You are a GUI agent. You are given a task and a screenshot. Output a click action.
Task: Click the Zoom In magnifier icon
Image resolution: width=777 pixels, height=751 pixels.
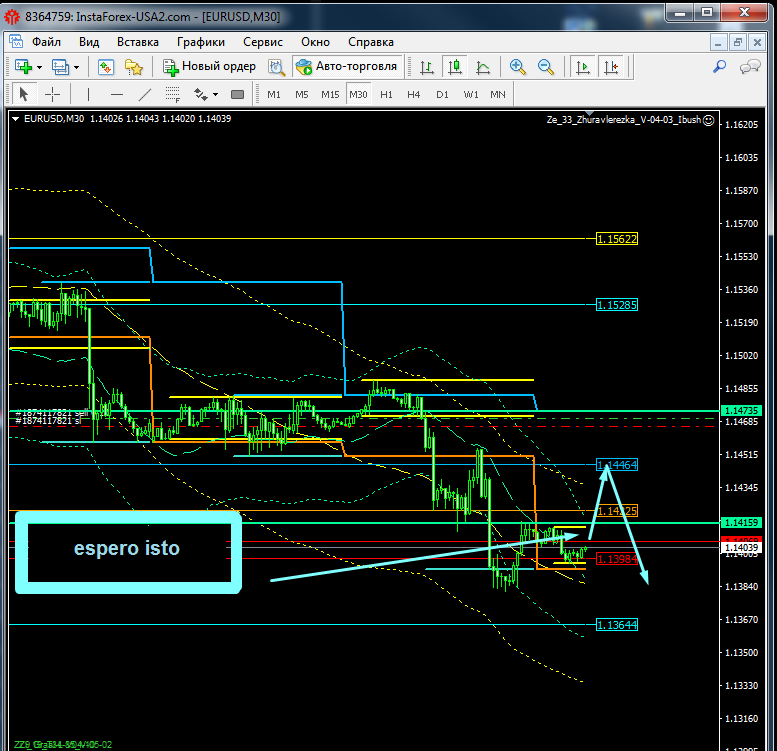point(518,67)
